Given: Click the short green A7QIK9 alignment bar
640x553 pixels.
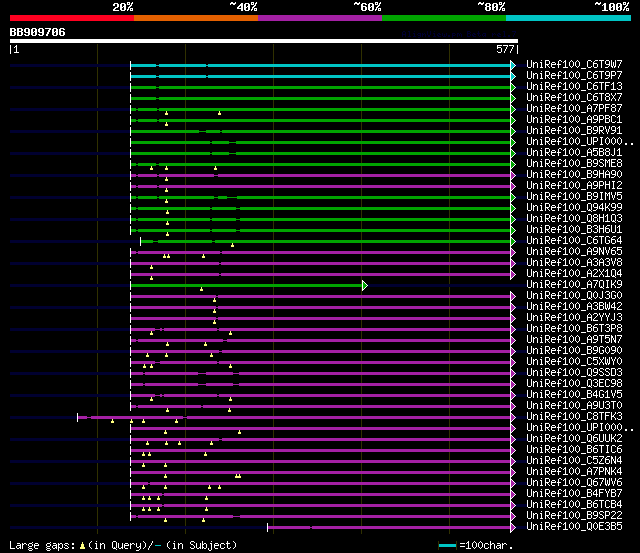Looking at the screenshot, I should pyautogui.click(x=247, y=285).
